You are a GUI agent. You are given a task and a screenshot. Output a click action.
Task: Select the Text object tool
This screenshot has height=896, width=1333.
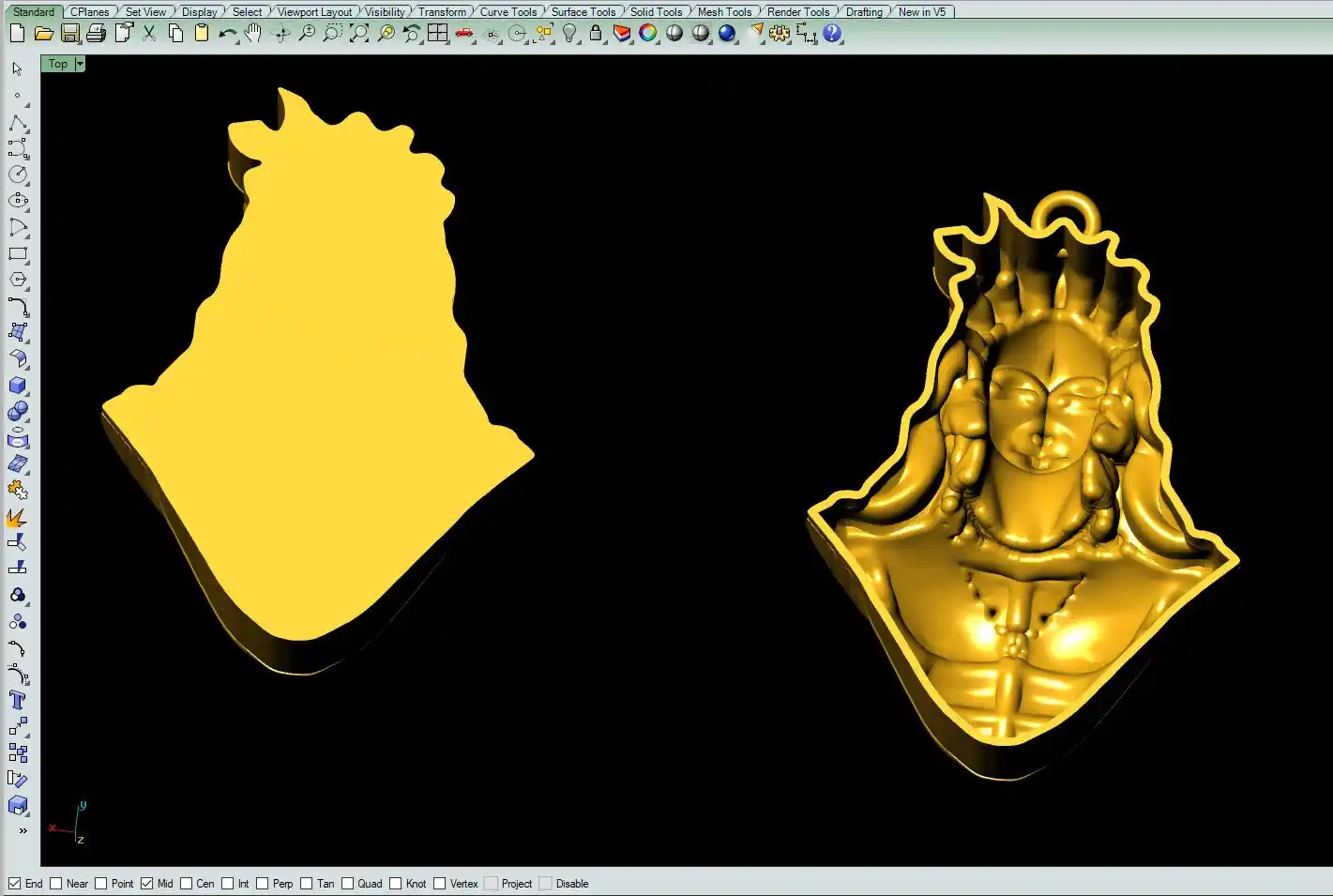pos(18,700)
